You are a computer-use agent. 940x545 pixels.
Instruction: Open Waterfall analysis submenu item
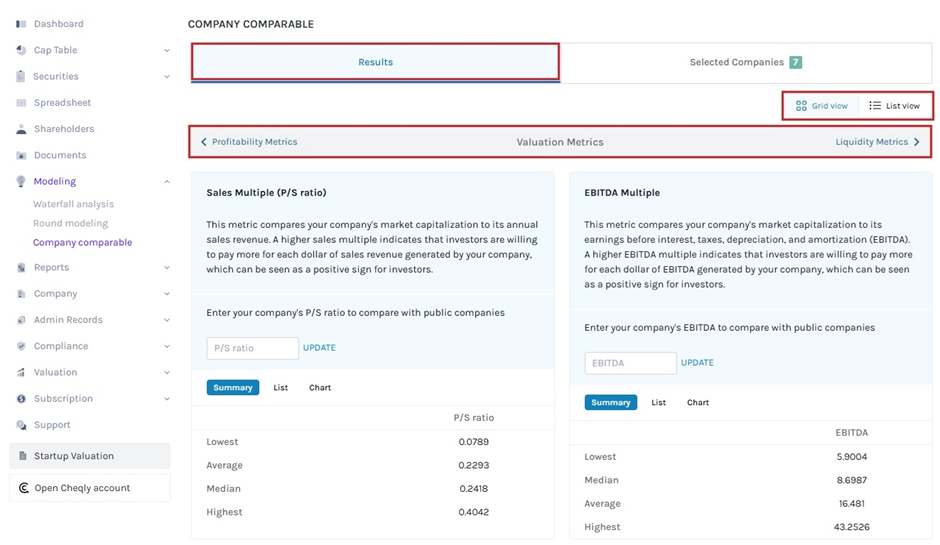[x=73, y=204]
